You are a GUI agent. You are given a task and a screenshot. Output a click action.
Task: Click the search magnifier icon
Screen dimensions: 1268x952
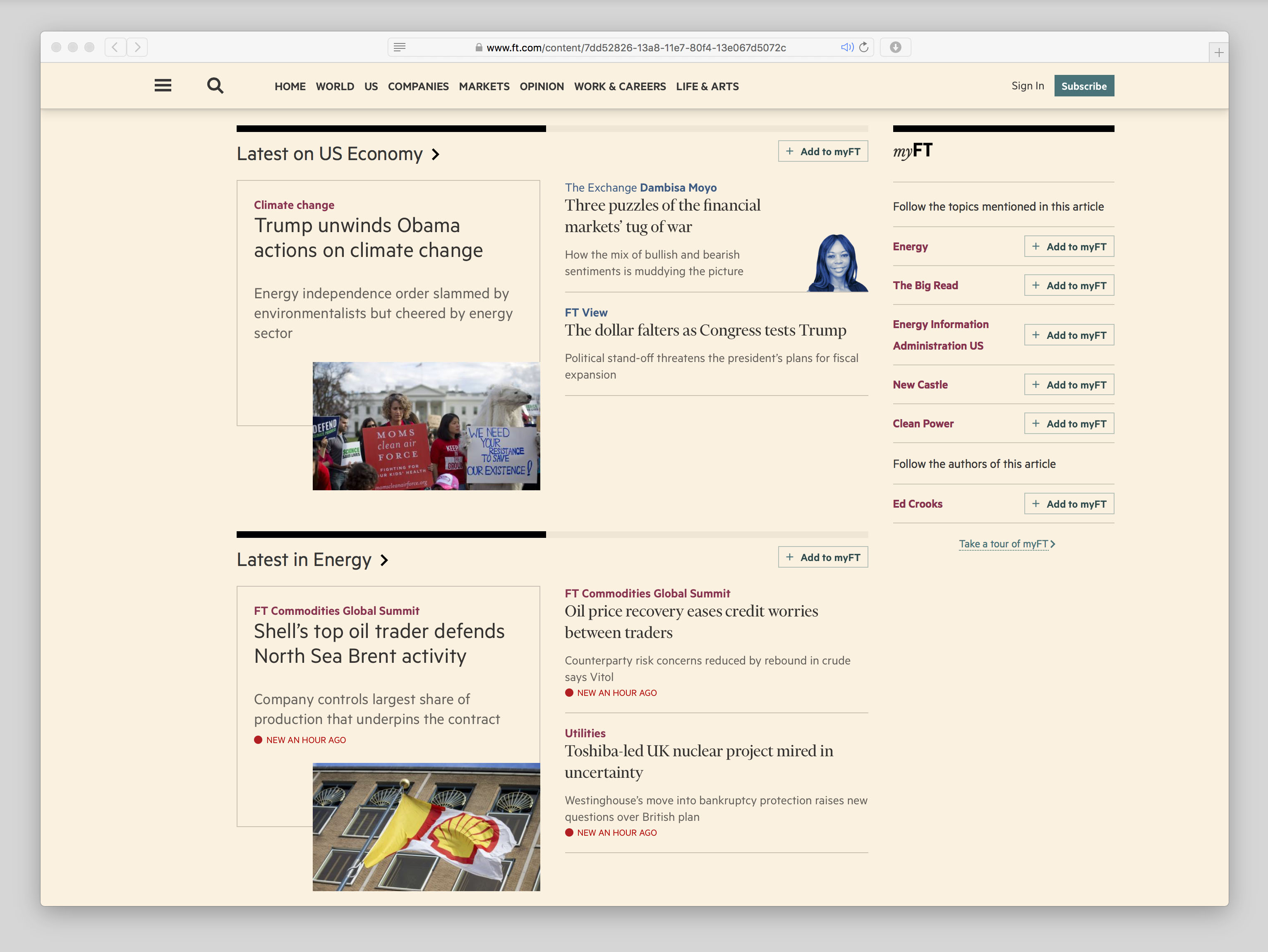[215, 85]
